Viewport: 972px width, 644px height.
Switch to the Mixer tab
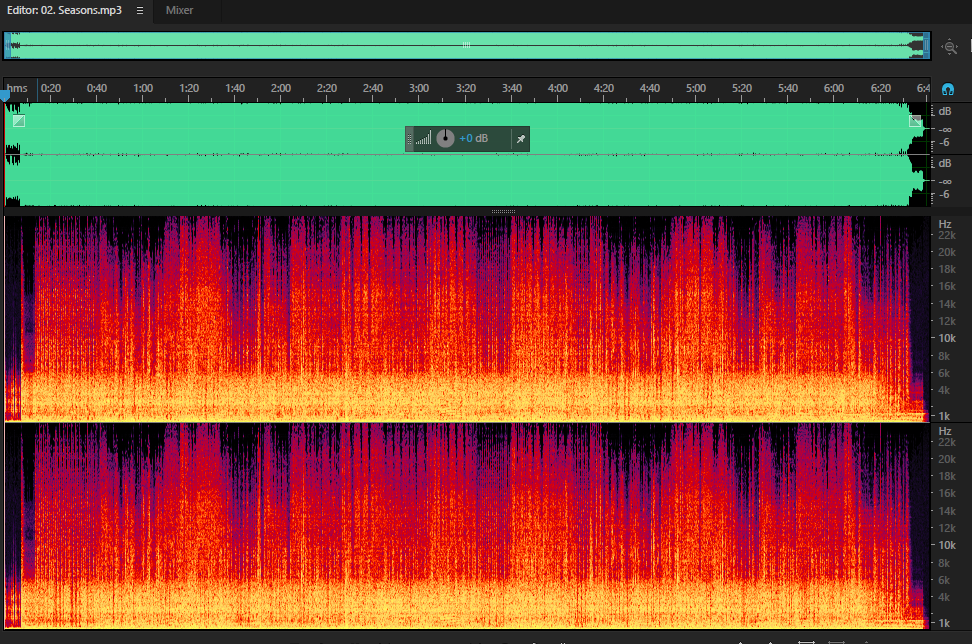point(179,11)
